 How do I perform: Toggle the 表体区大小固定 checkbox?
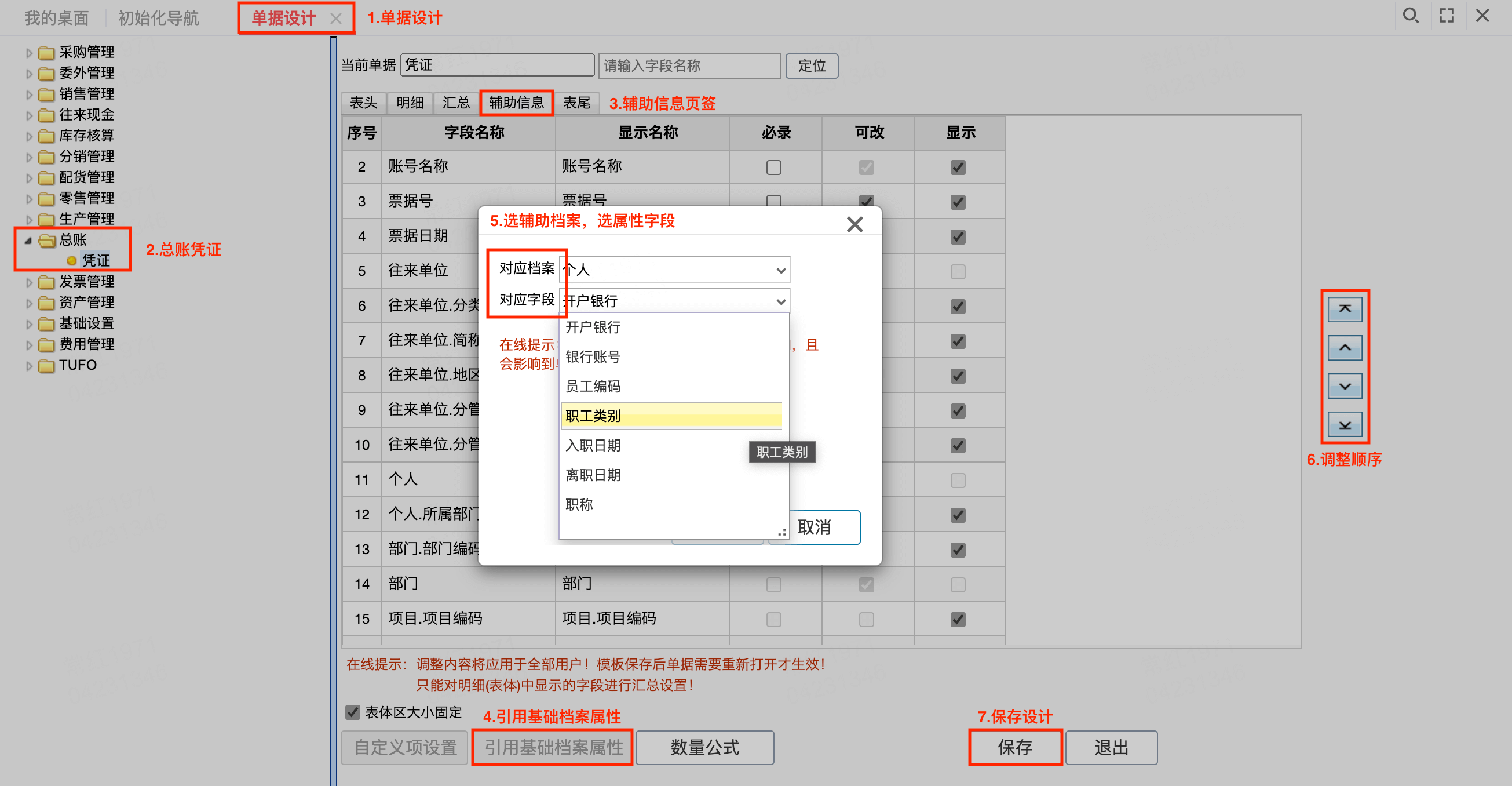pos(353,712)
